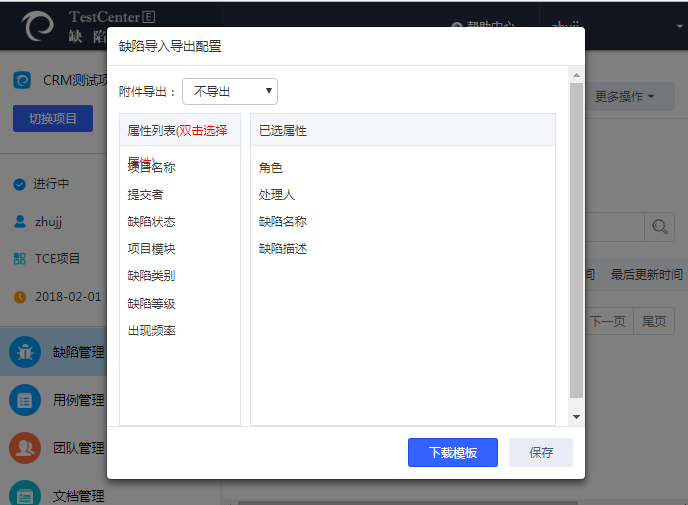Click the 用例管理 list icon
This screenshot has width=688, height=505.
(25, 400)
